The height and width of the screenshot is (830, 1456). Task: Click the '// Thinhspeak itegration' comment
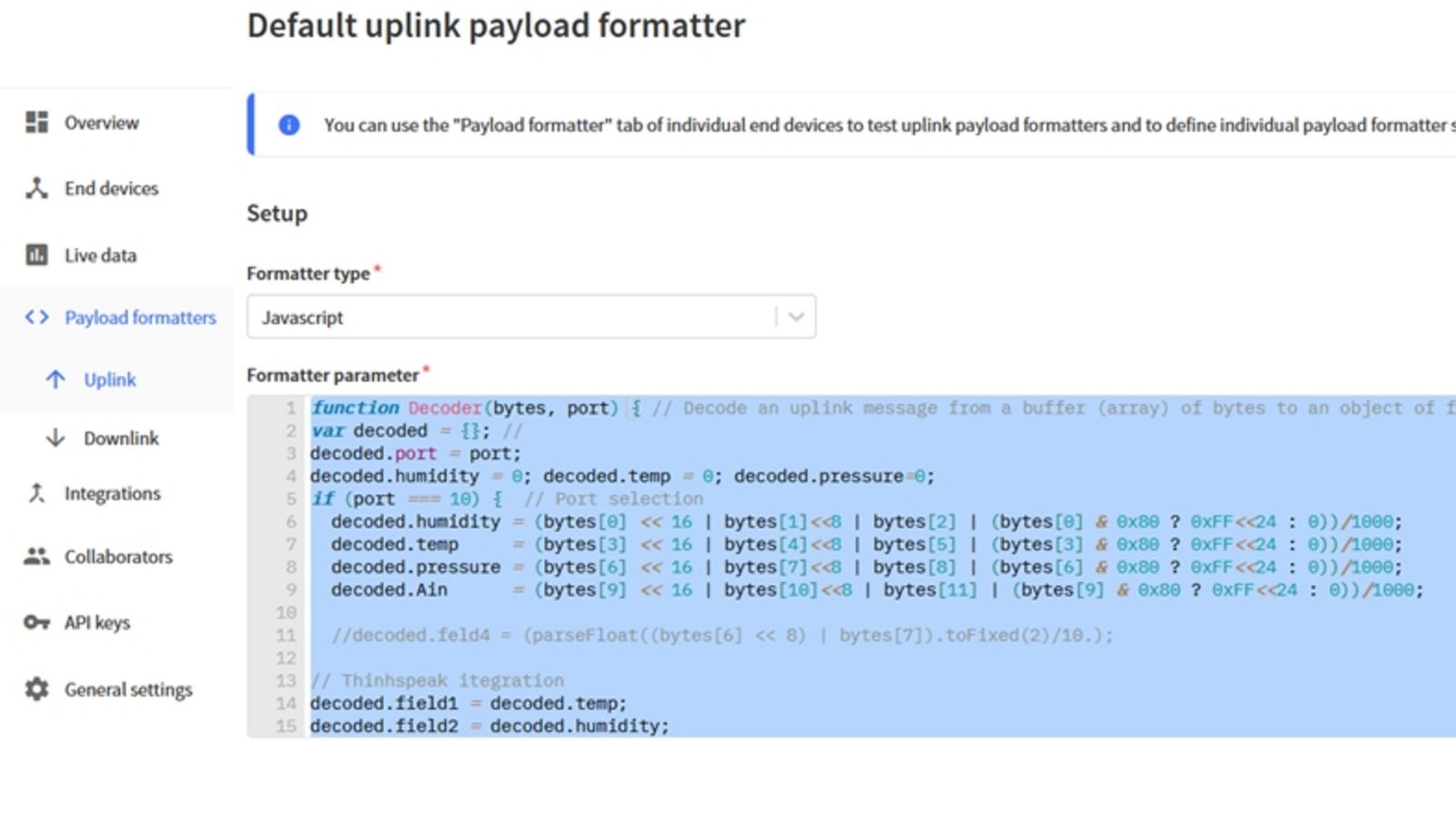[437, 681]
